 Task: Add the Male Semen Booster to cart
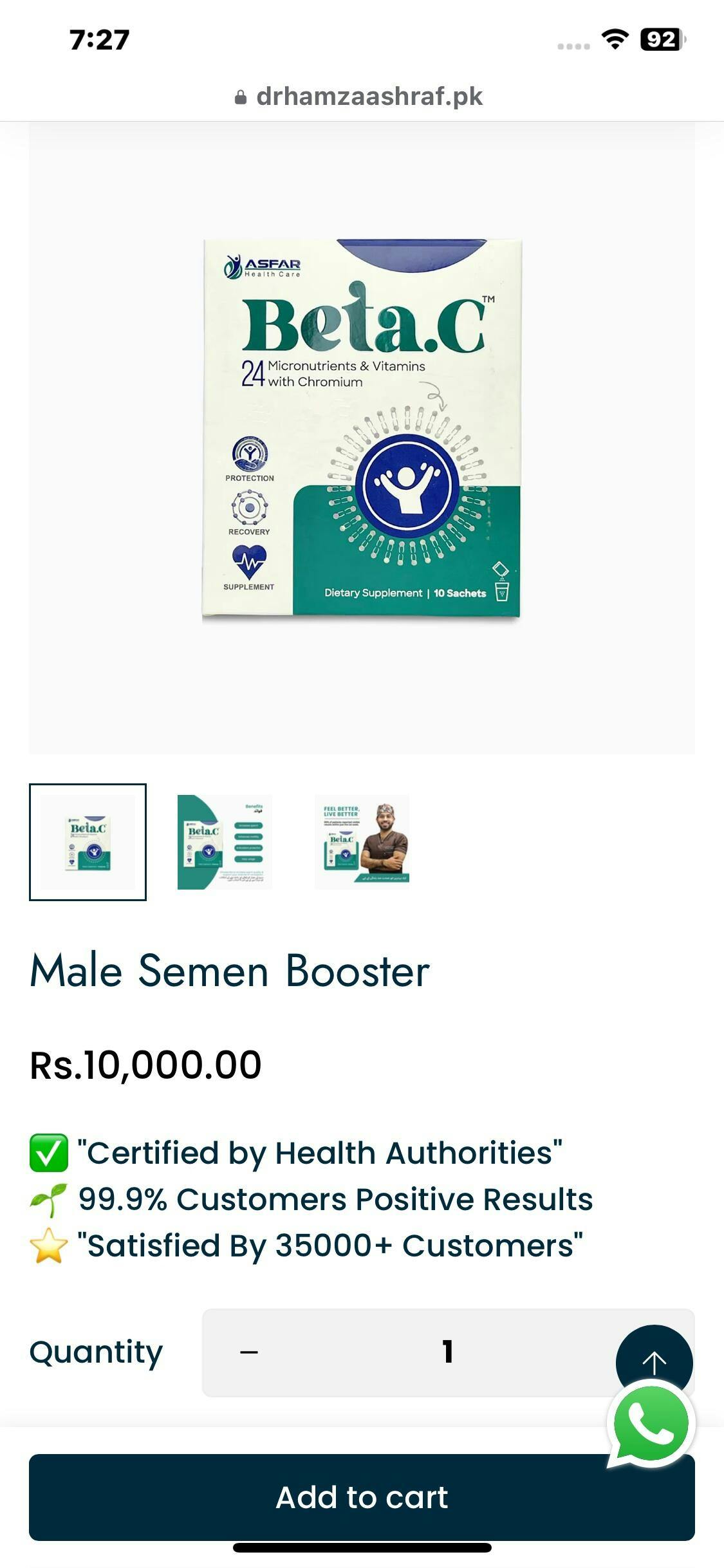tap(362, 1497)
